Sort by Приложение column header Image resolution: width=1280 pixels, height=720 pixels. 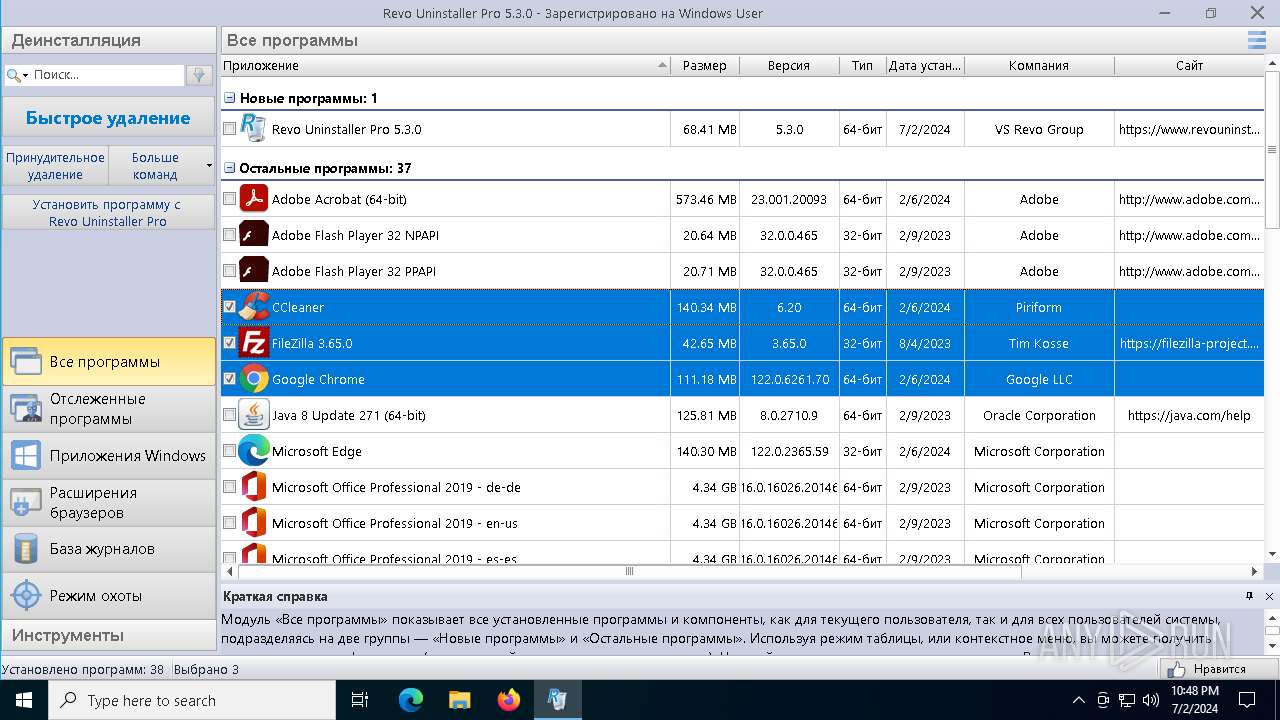pyautogui.click(x=445, y=66)
